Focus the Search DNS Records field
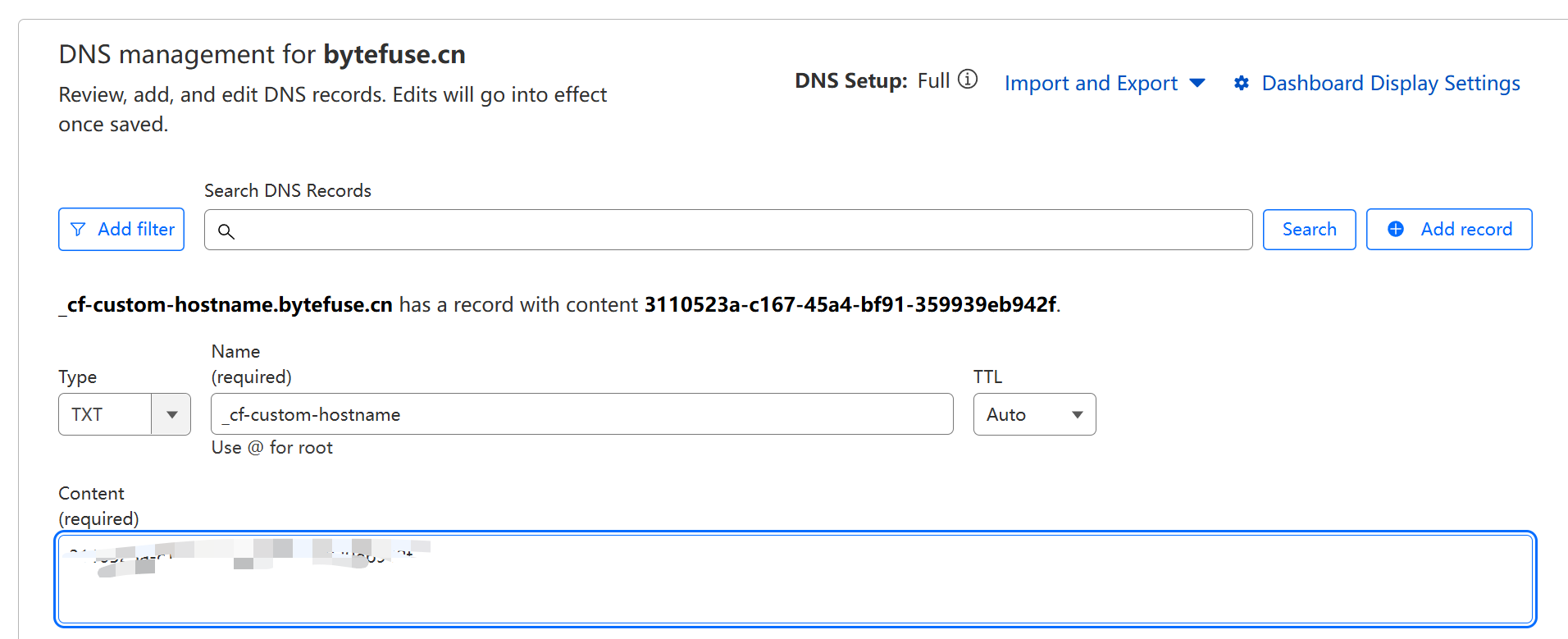This screenshot has height=639, width=1568. (x=738, y=230)
